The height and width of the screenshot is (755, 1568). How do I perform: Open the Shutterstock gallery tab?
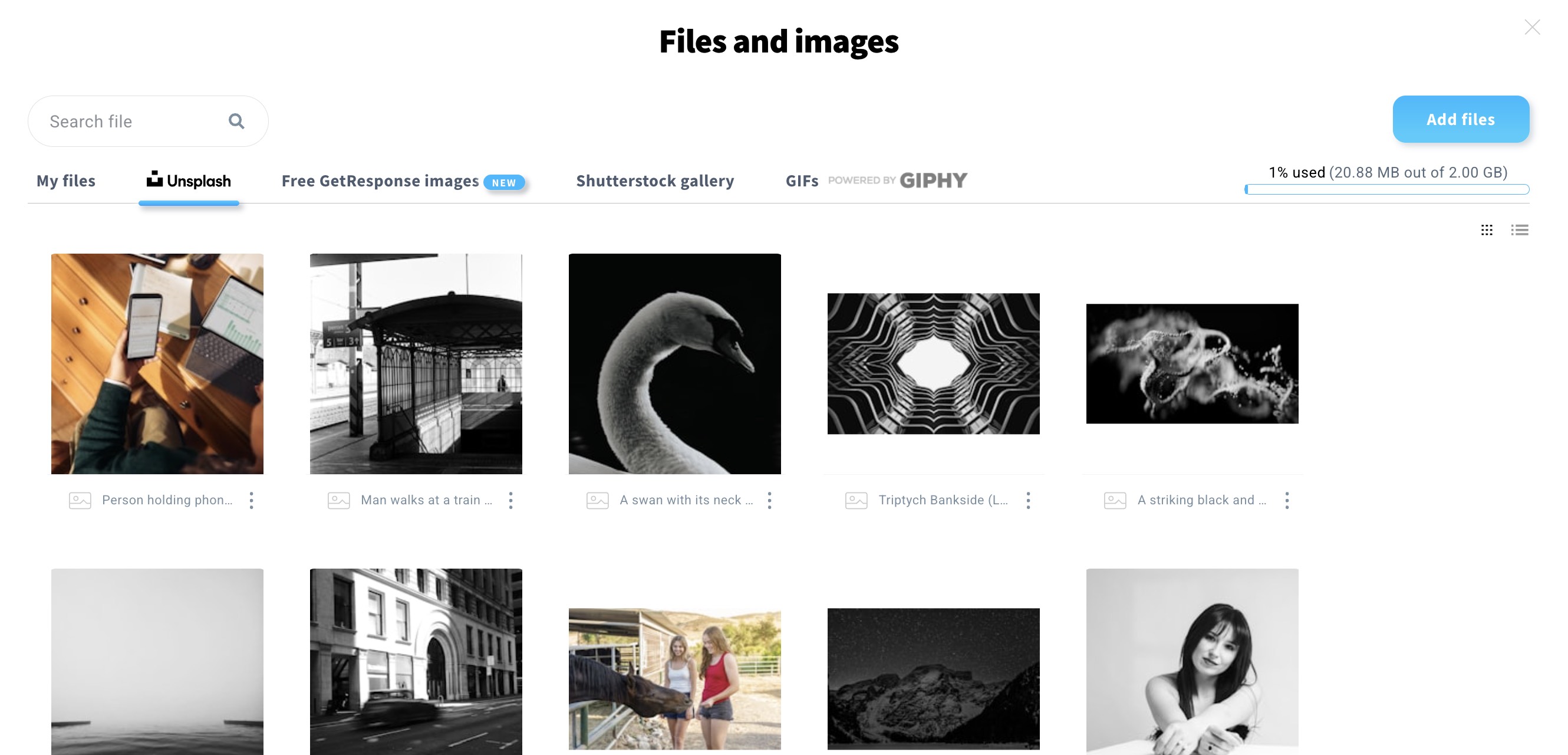(x=655, y=180)
